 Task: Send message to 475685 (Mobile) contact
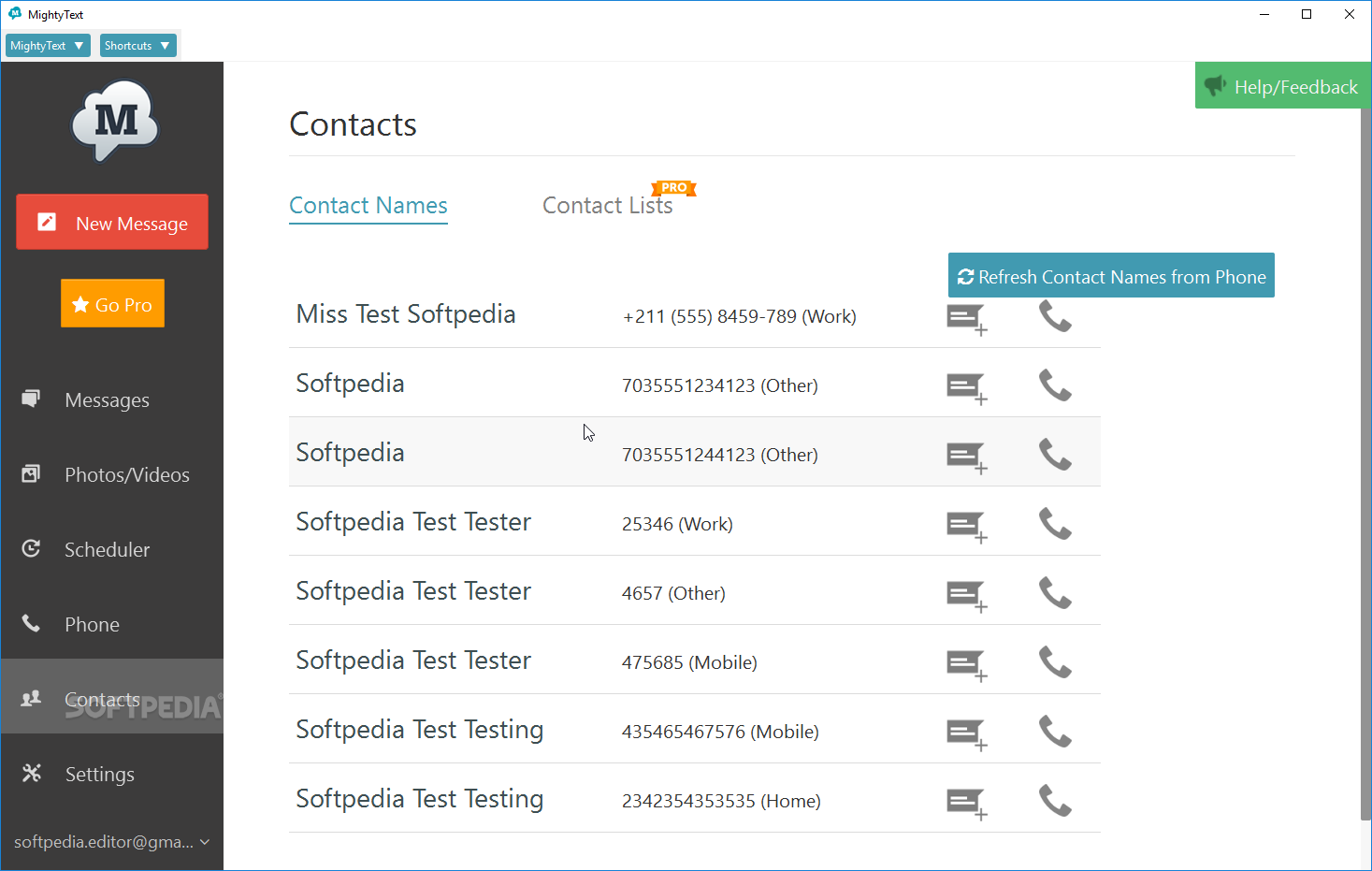click(x=967, y=665)
